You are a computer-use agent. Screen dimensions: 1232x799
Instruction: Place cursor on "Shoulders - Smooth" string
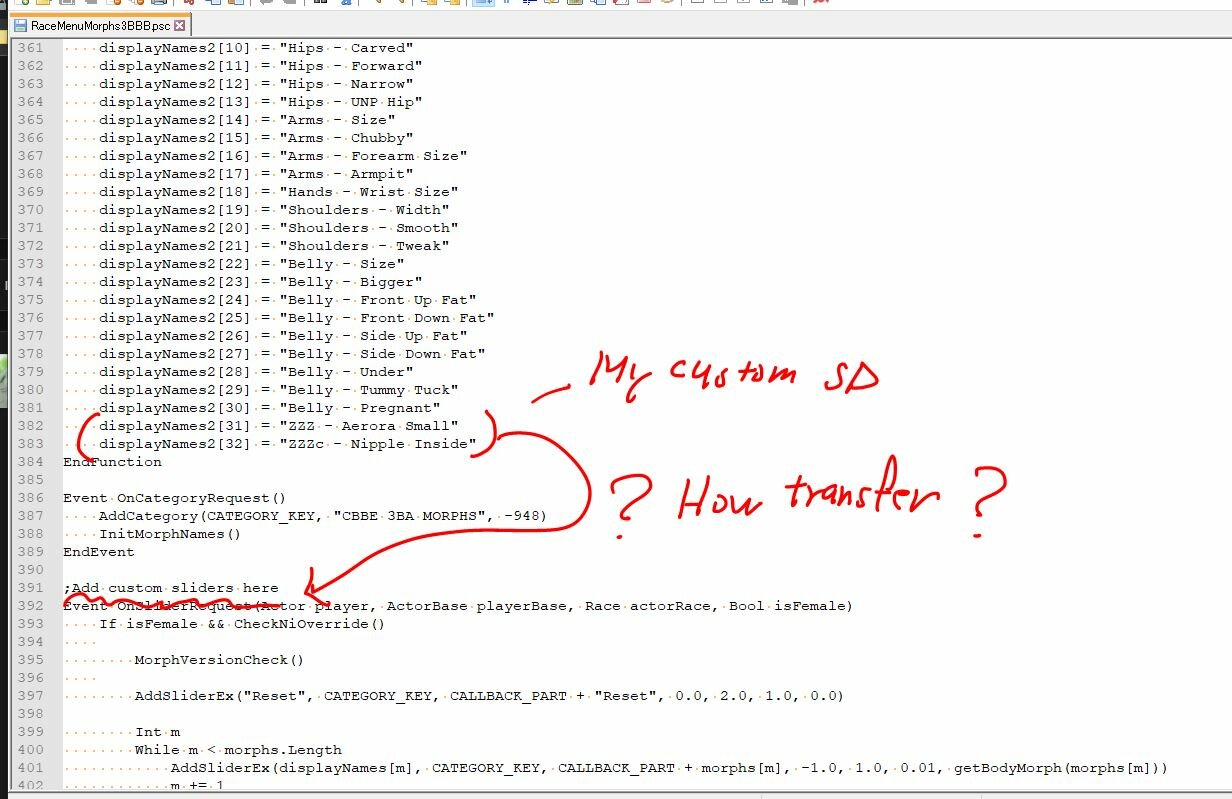368,228
